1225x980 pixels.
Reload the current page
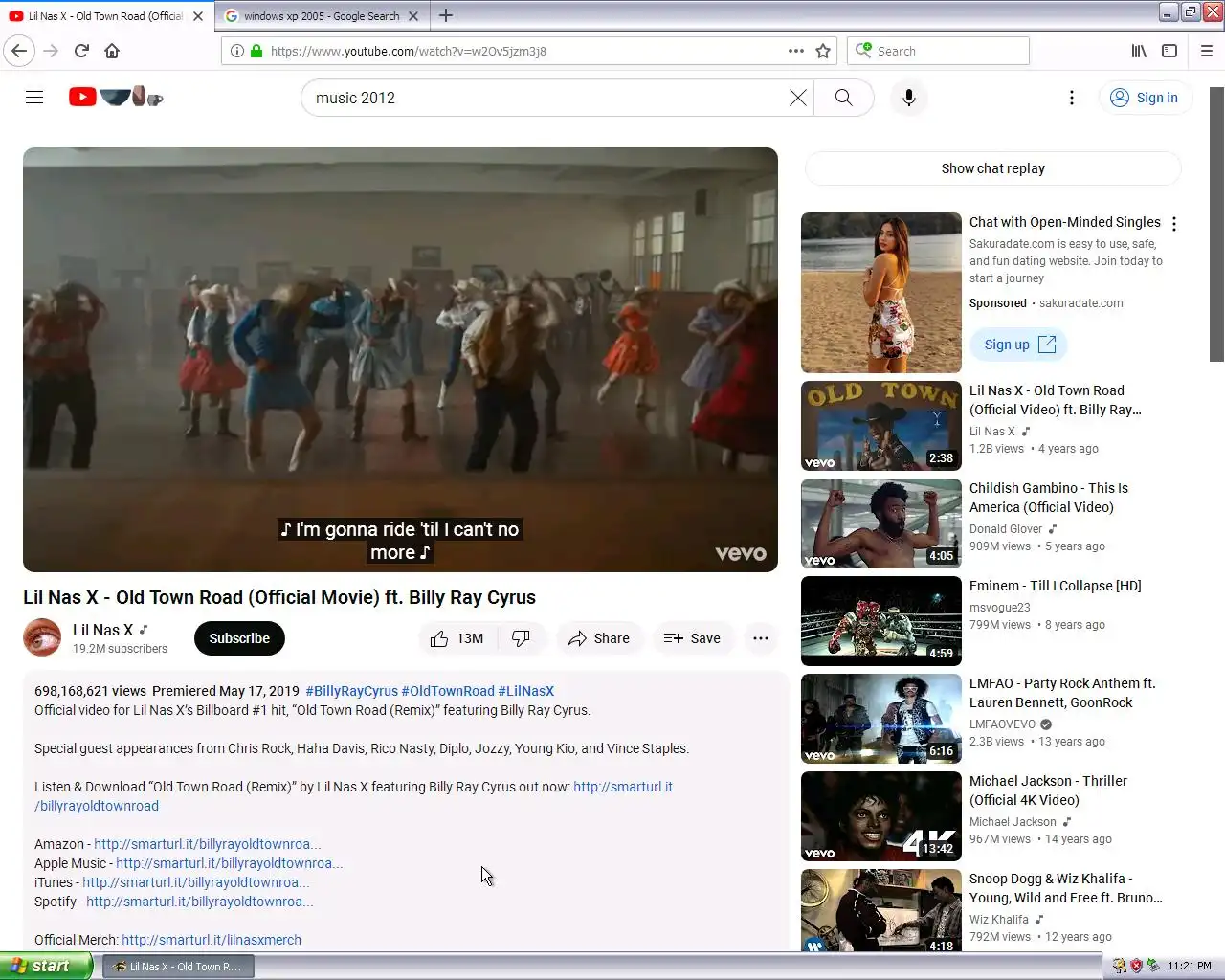pyautogui.click(x=81, y=51)
